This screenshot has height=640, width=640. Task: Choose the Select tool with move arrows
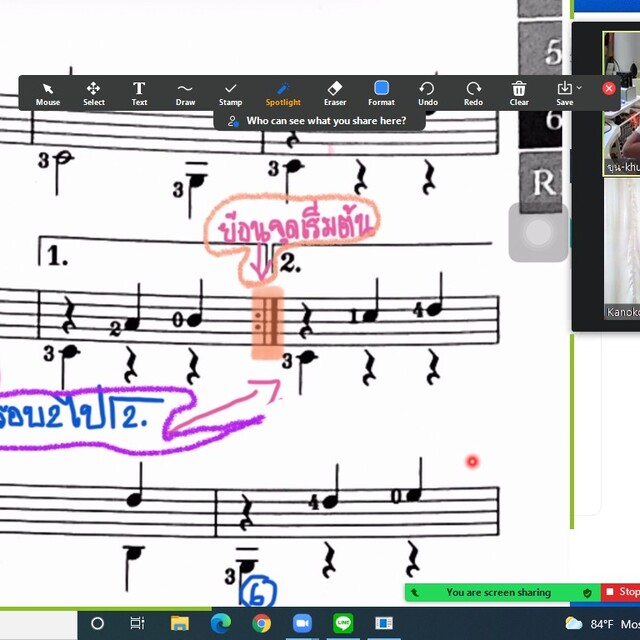point(94,93)
